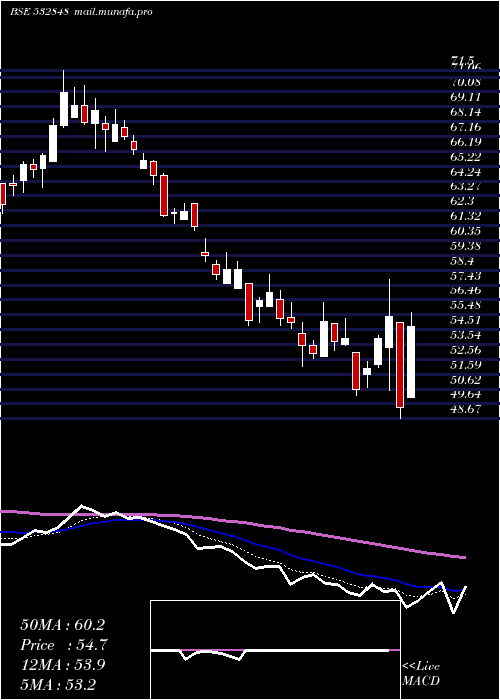Click the '5MA : 53.2' readout
500x700 pixels.
pyautogui.click(x=58, y=684)
